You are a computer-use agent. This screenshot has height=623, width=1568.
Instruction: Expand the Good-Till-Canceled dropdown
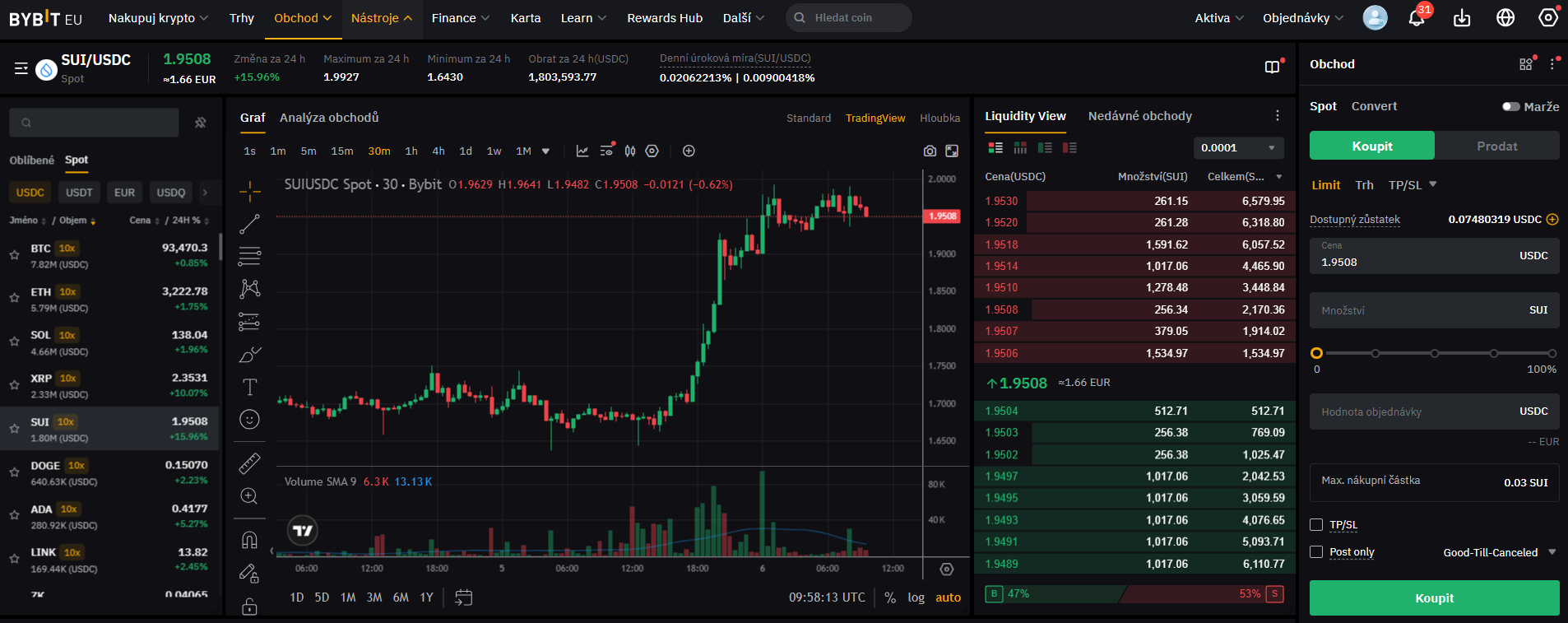click(1499, 552)
